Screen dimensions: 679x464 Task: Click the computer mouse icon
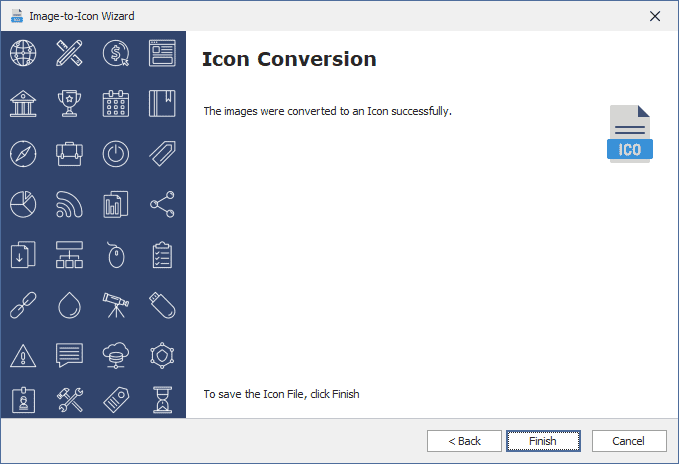coord(116,256)
